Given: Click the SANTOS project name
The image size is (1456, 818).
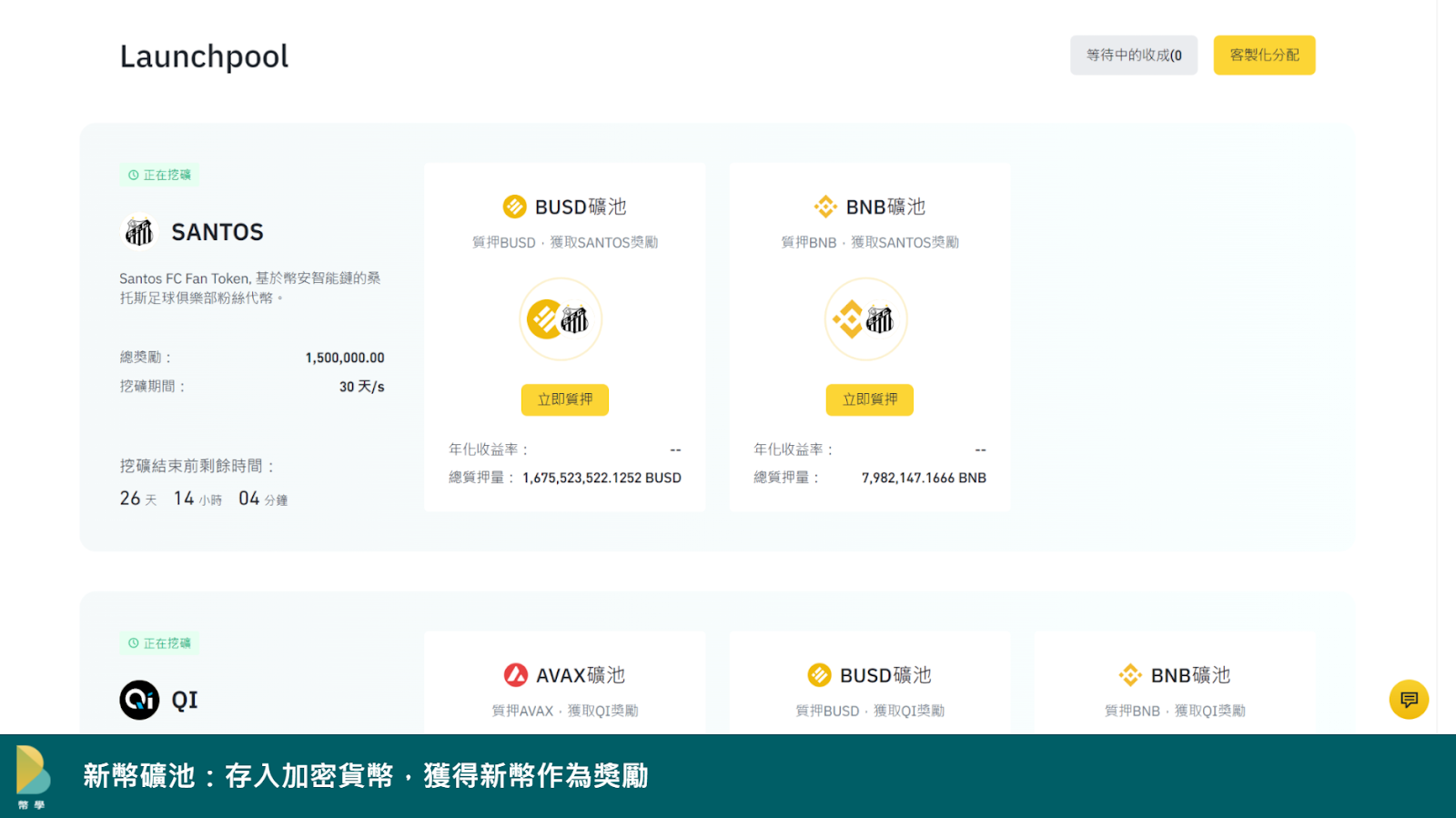Looking at the screenshot, I should pyautogui.click(x=217, y=232).
